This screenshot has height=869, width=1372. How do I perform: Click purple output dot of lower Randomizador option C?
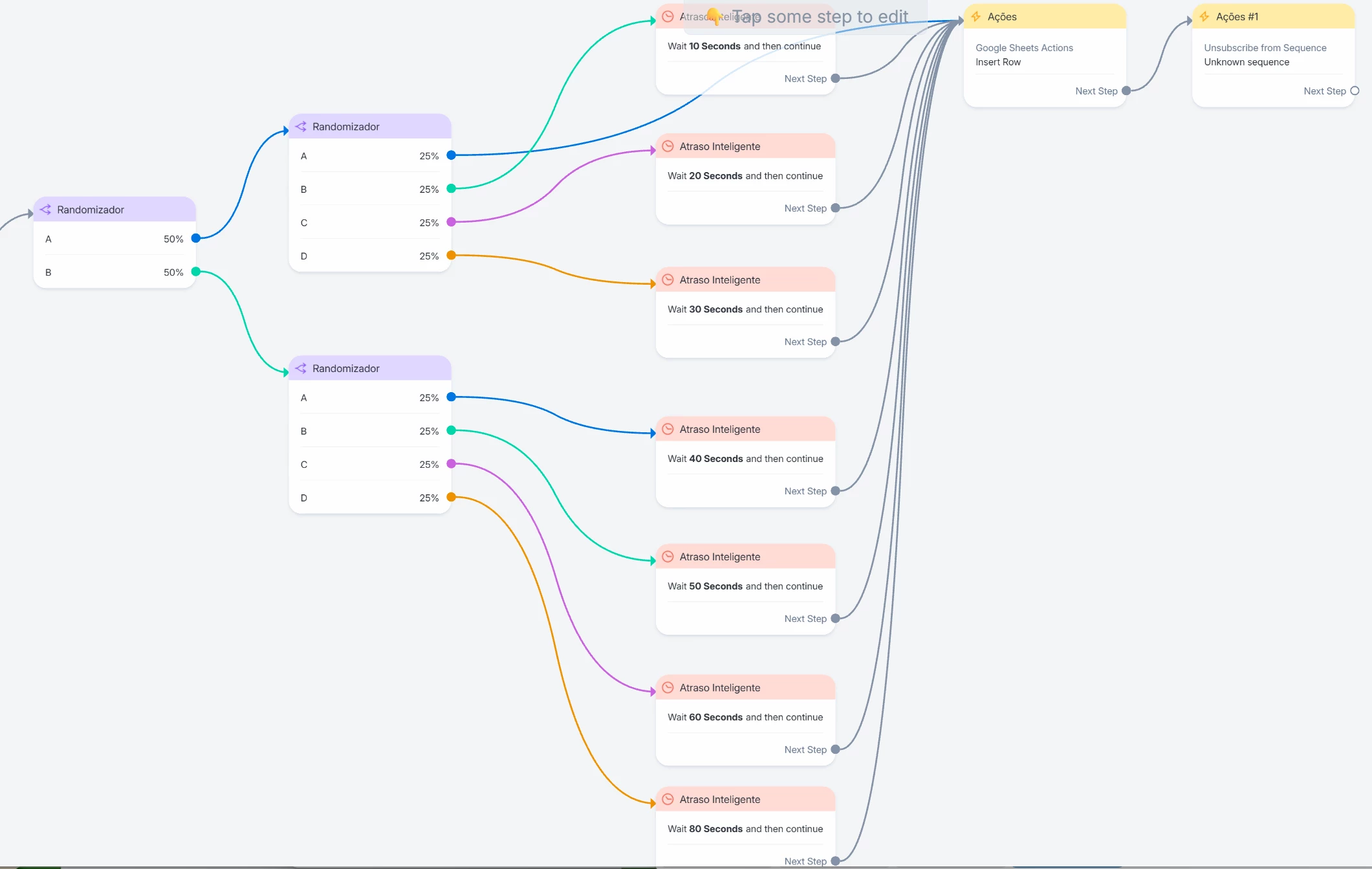coord(452,464)
